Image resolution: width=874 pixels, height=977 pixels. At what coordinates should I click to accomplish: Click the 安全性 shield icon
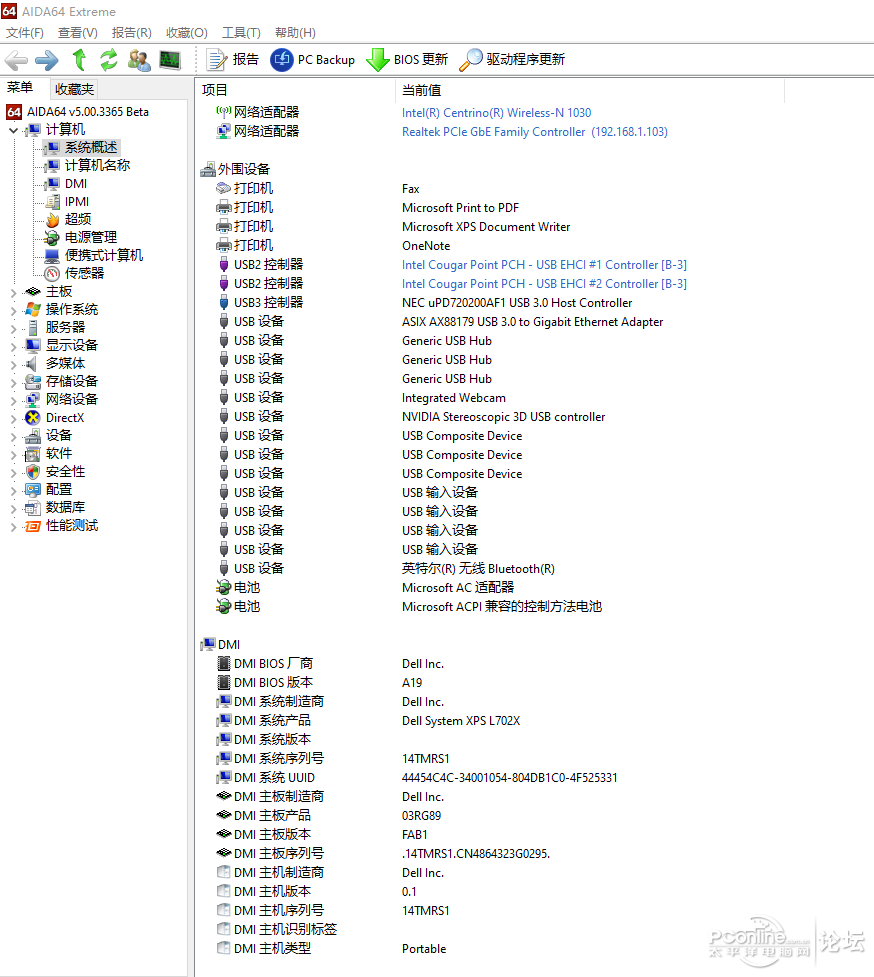(33, 472)
